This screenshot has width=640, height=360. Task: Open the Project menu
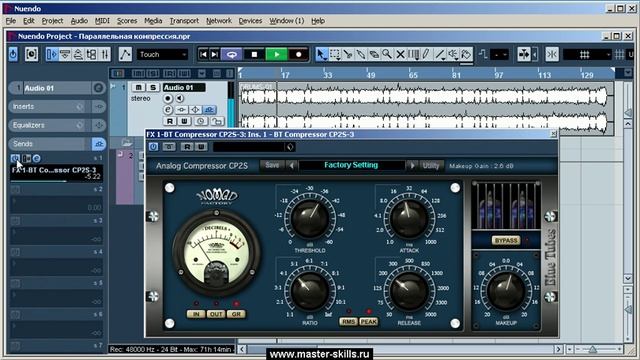52,21
